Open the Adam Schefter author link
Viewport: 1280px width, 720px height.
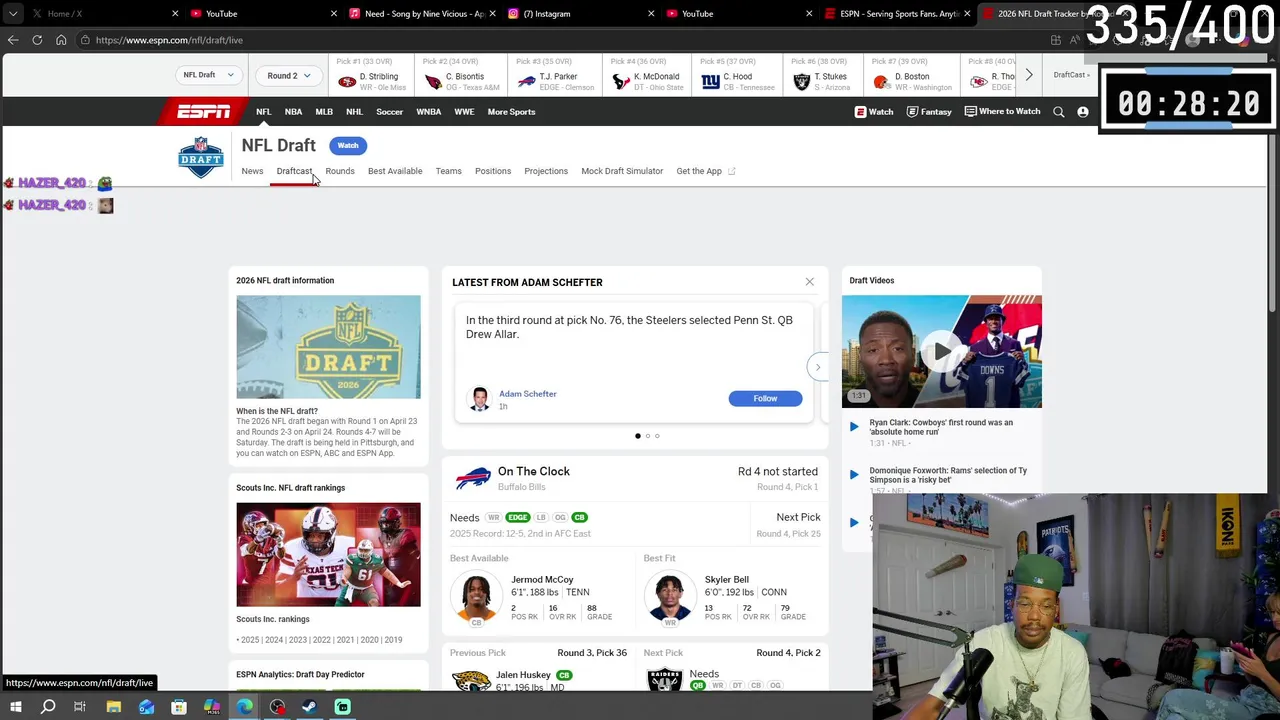point(528,394)
